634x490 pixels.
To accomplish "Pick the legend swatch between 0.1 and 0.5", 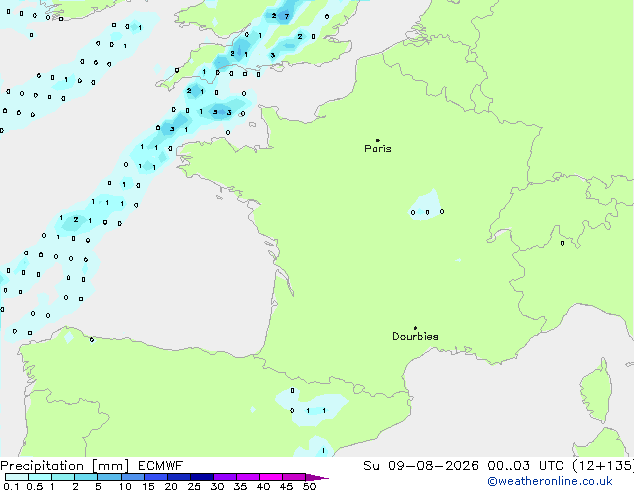I will 17,477.
